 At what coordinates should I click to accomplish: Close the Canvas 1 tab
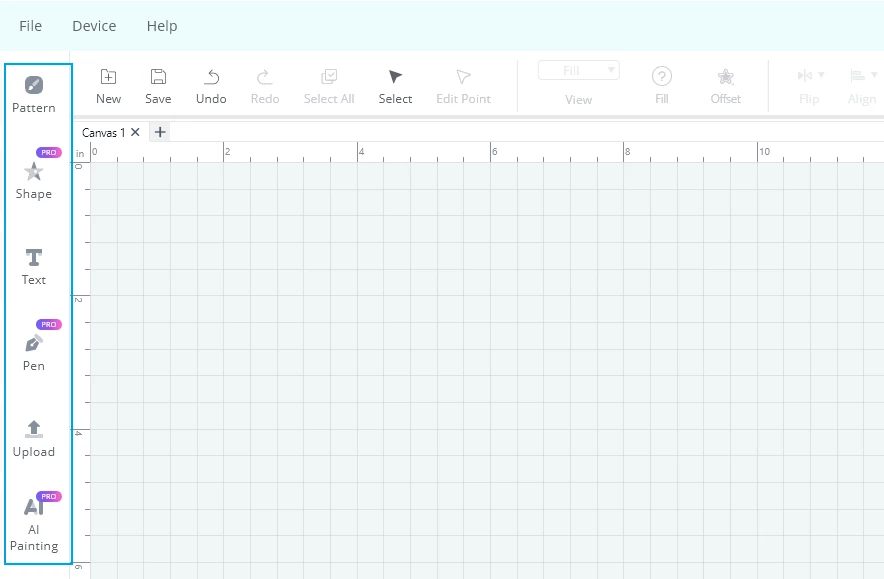(135, 132)
